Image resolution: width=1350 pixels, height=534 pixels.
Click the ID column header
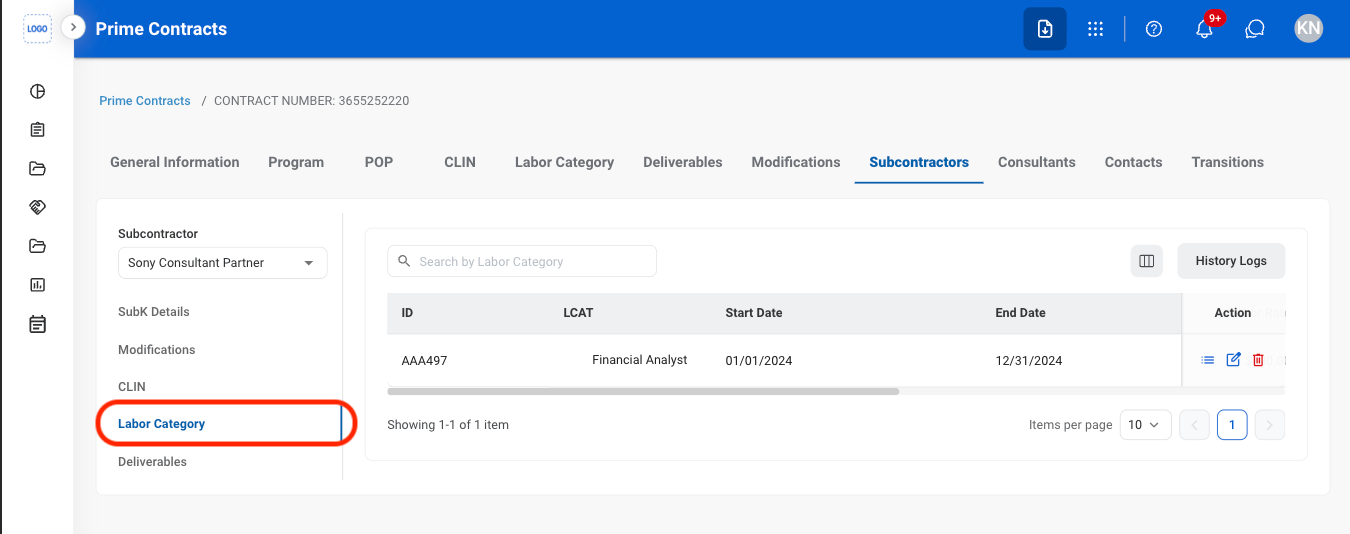(x=407, y=313)
